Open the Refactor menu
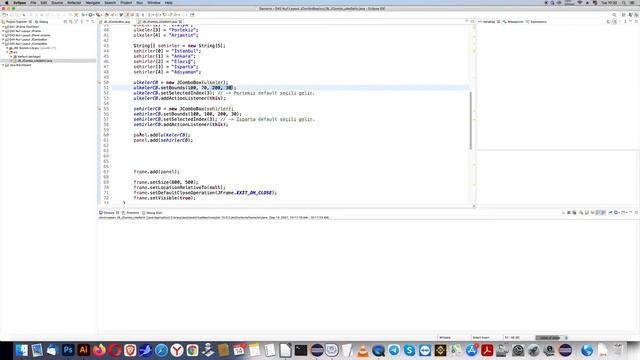 point(74,2)
